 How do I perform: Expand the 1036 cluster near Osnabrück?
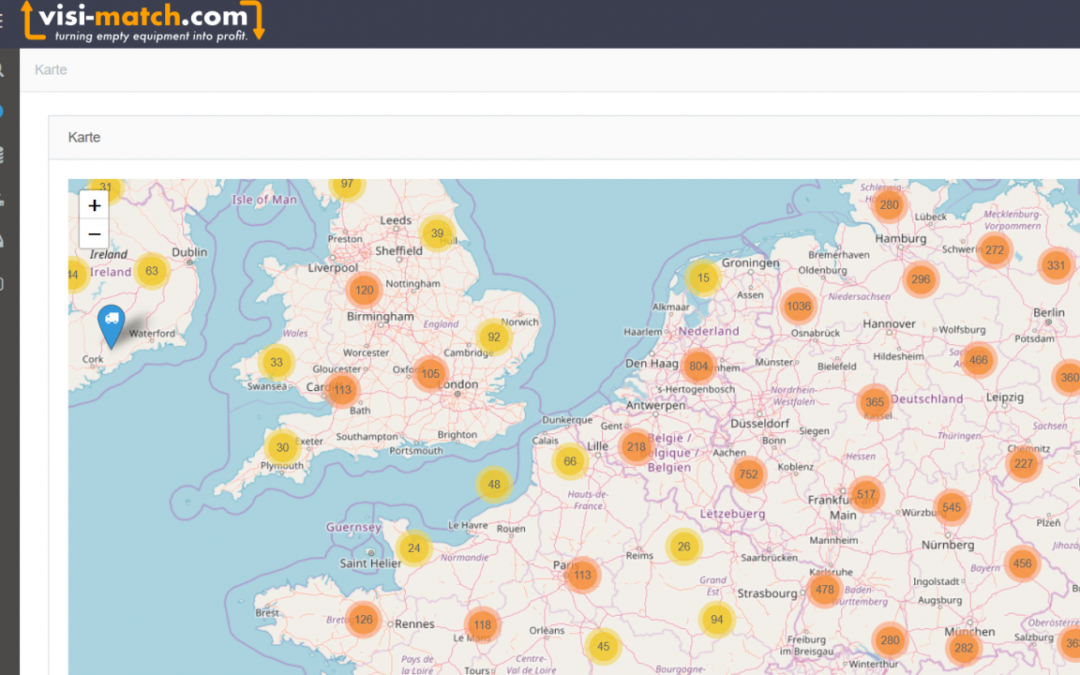tap(799, 306)
